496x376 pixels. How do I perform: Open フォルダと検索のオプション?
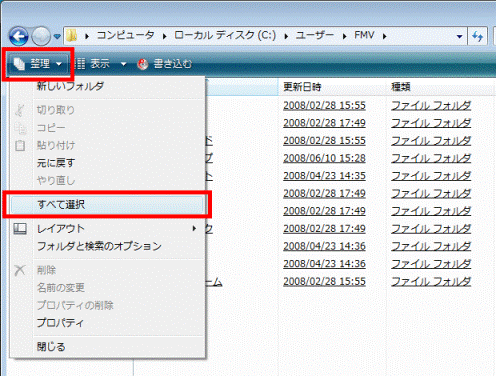(x=99, y=246)
